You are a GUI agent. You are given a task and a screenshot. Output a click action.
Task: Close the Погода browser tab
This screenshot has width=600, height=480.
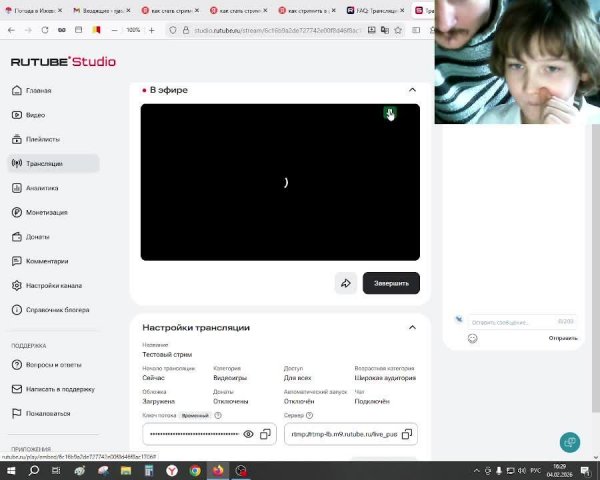[x=60, y=10]
